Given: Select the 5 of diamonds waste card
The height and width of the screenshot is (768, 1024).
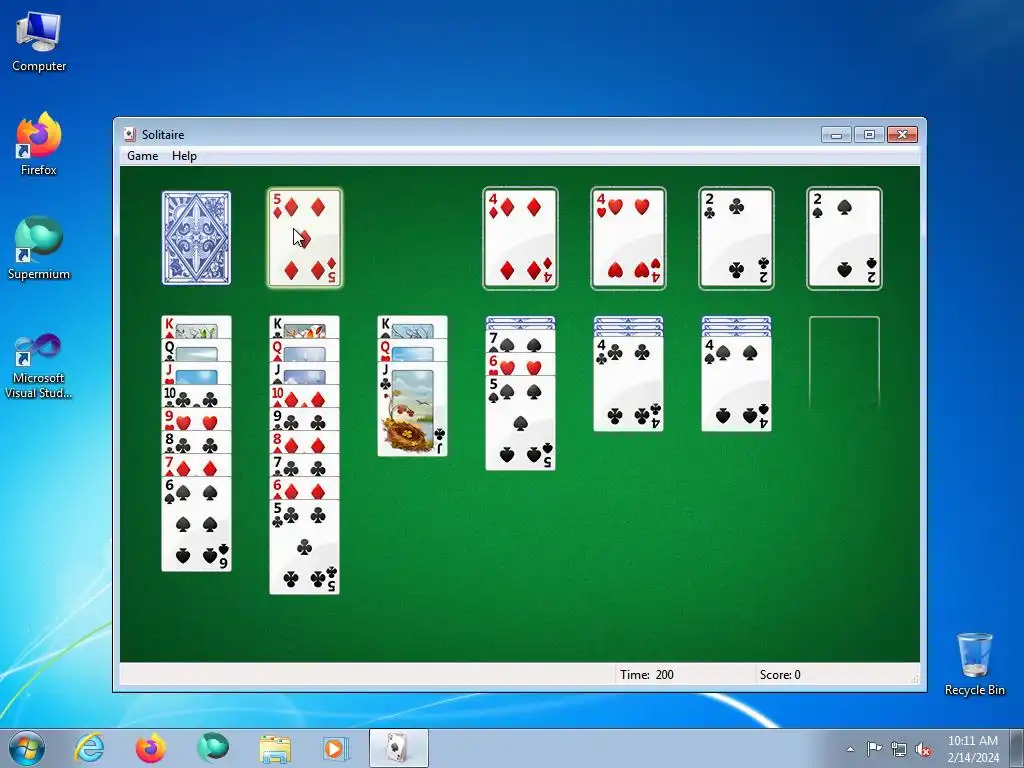Looking at the screenshot, I should [304, 238].
